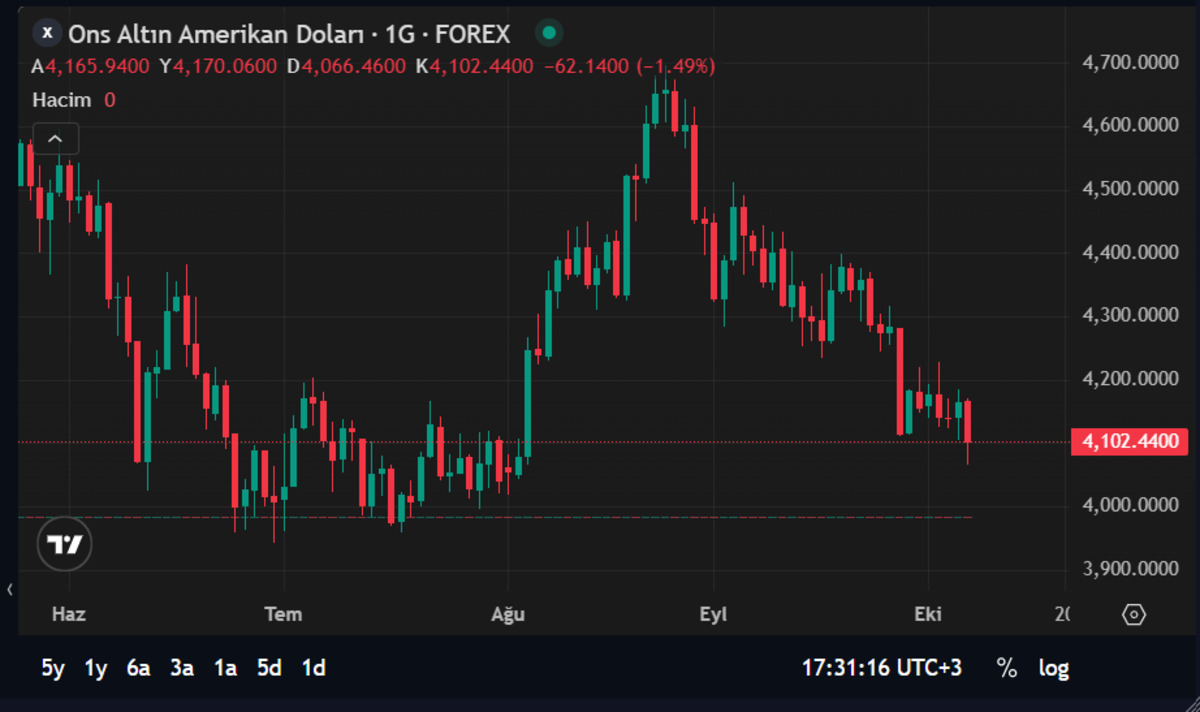This screenshot has width=1200, height=712.
Task: Click the symbol logo beside Ons Altın title
Action: pos(47,34)
